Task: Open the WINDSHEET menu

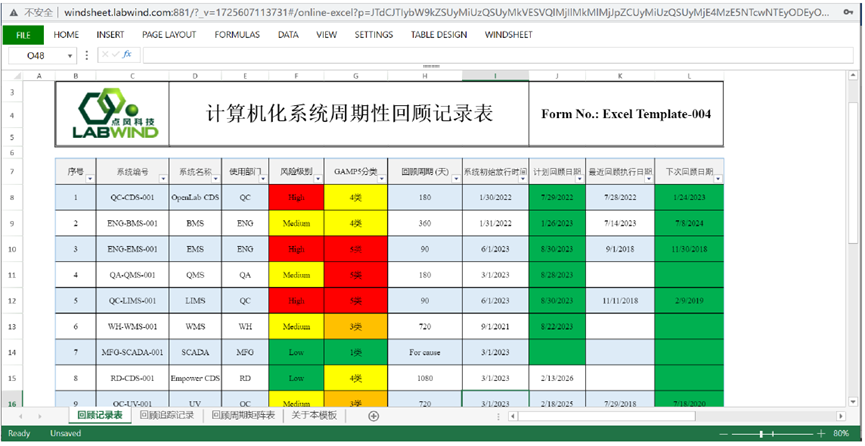Action: coord(508,34)
